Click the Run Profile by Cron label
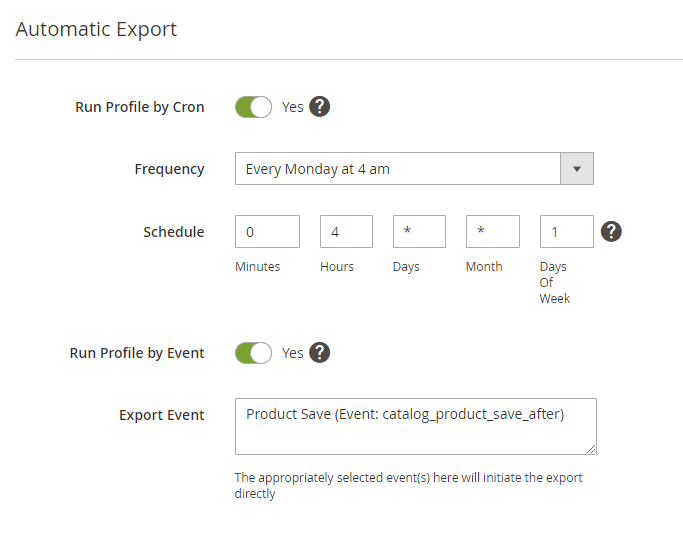The height and width of the screenshot is (551, 683). [x=140, y=107]
